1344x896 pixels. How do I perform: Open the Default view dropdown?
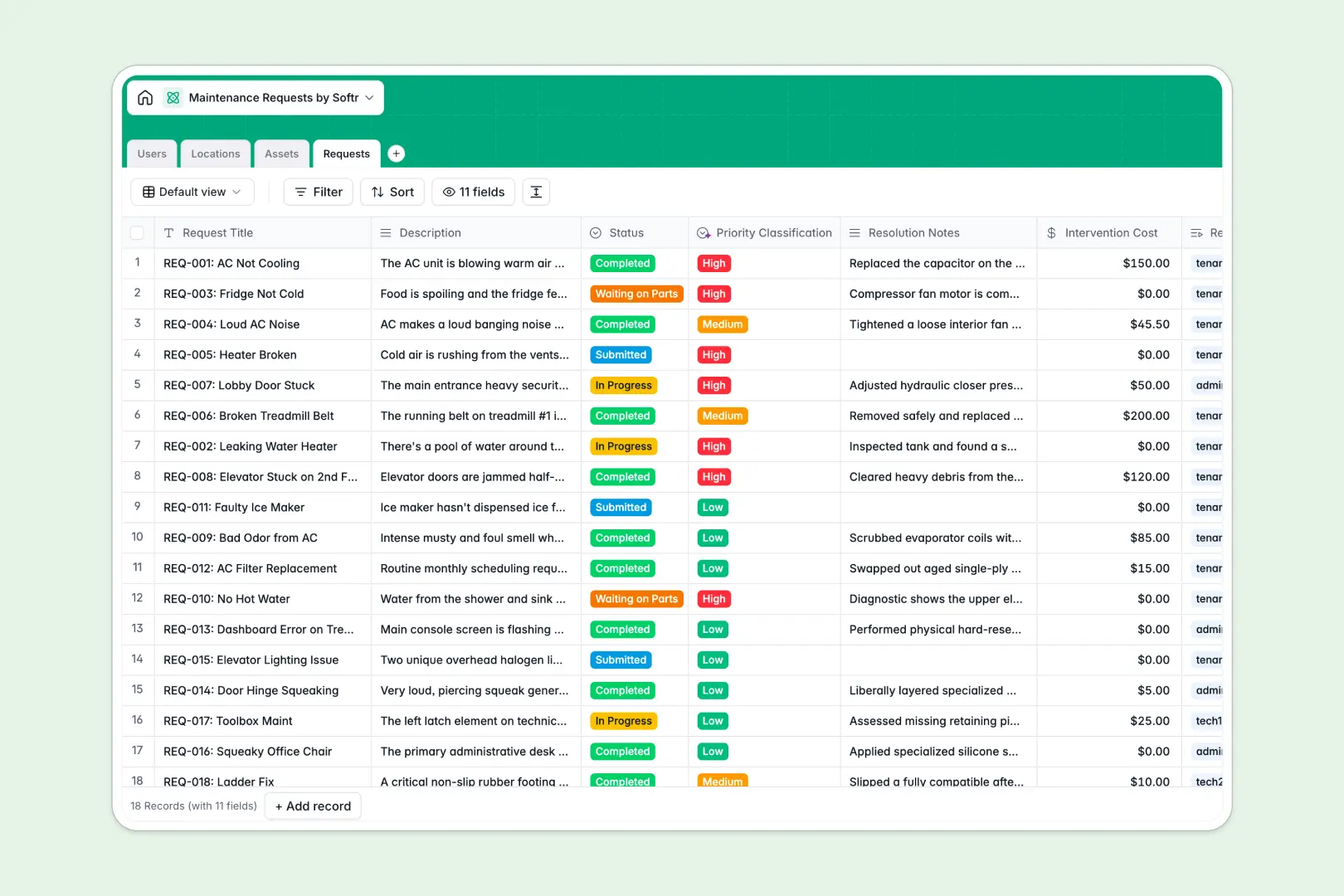click(x=192, y=192)
